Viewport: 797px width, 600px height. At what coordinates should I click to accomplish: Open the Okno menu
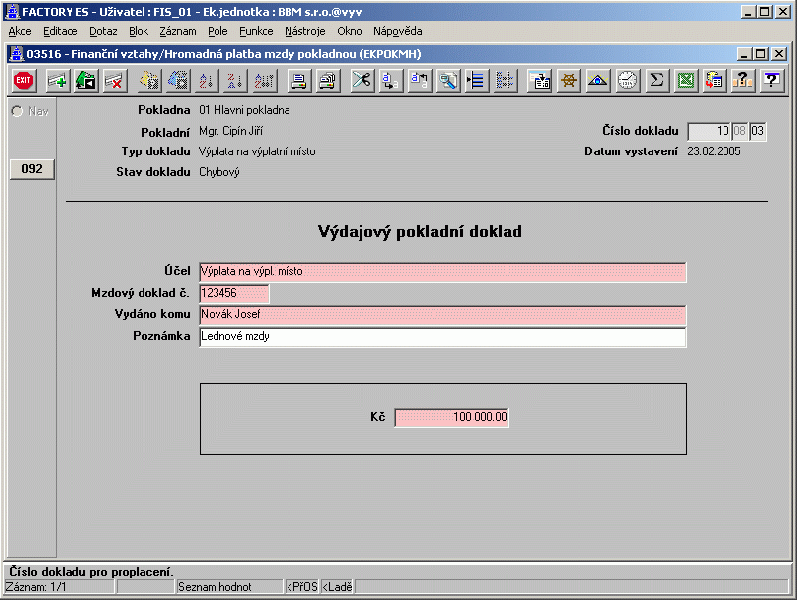pos(350,31)
